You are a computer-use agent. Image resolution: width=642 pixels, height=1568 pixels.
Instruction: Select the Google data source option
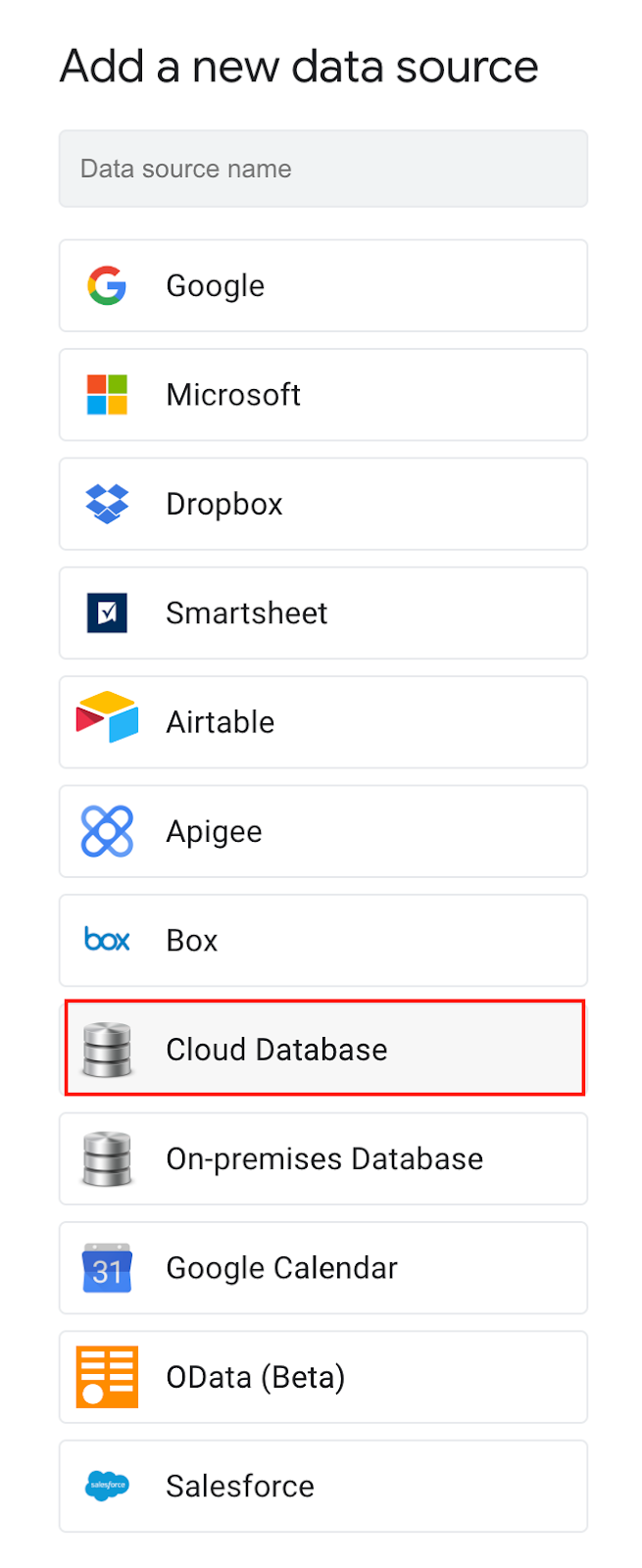pos(323,285)
